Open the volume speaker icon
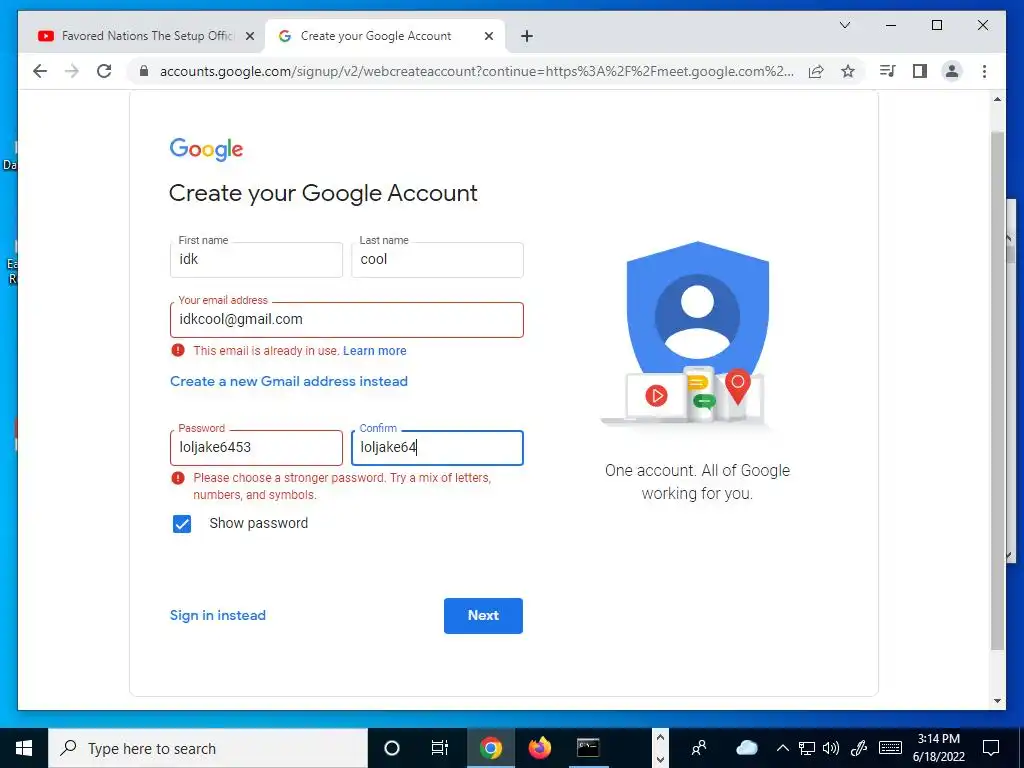1024x768 pixels. click(x=831, y=748)
